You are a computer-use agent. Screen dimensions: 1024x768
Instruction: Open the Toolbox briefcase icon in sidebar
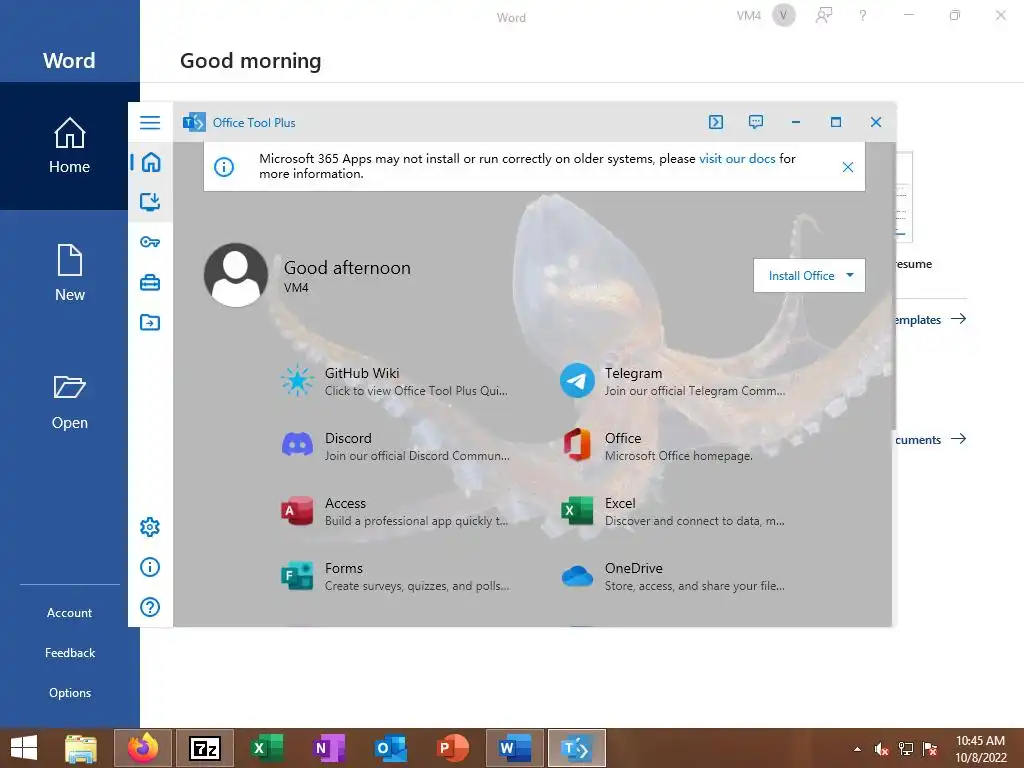click(x=150, y=283)
